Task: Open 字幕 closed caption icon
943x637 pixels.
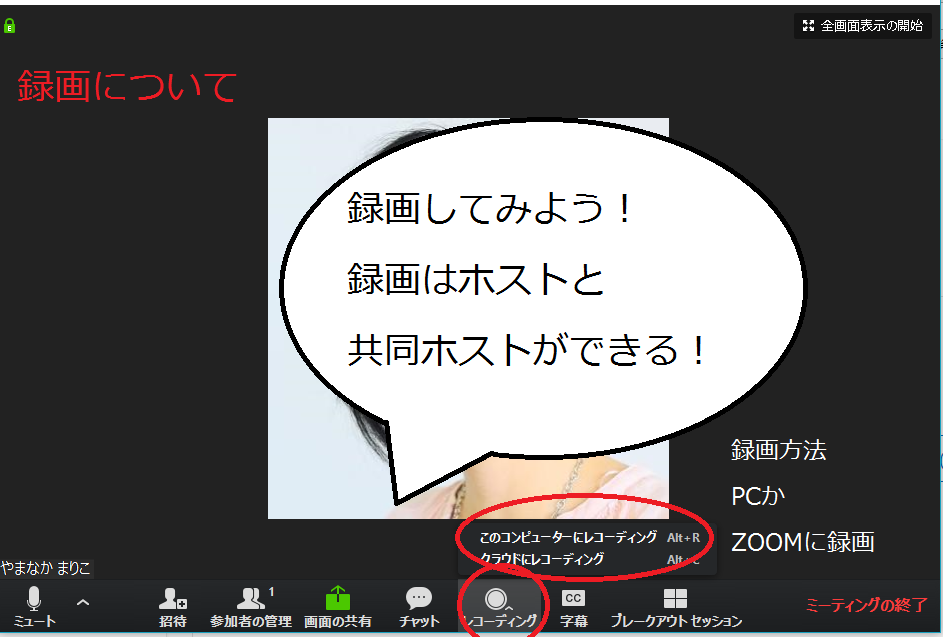Action: [573, 607]
